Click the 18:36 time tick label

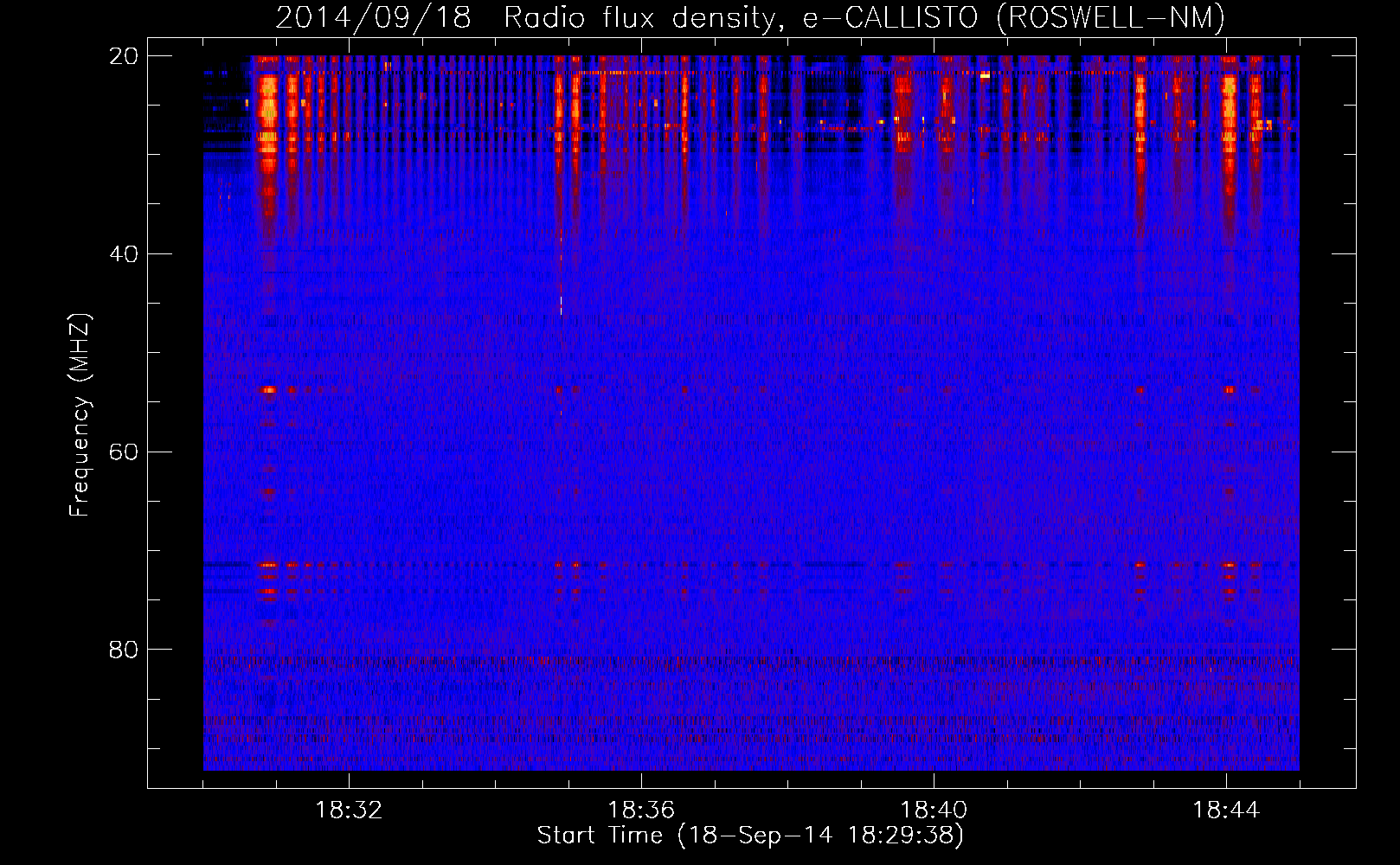[641, 811]
